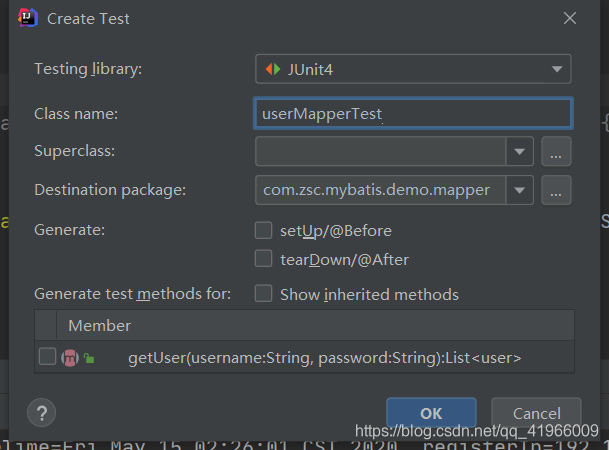Viewport: 609px width, 450px height.
Task: Open the Testing library JUnit4 dropdown
Action: [x=413, y=69]
